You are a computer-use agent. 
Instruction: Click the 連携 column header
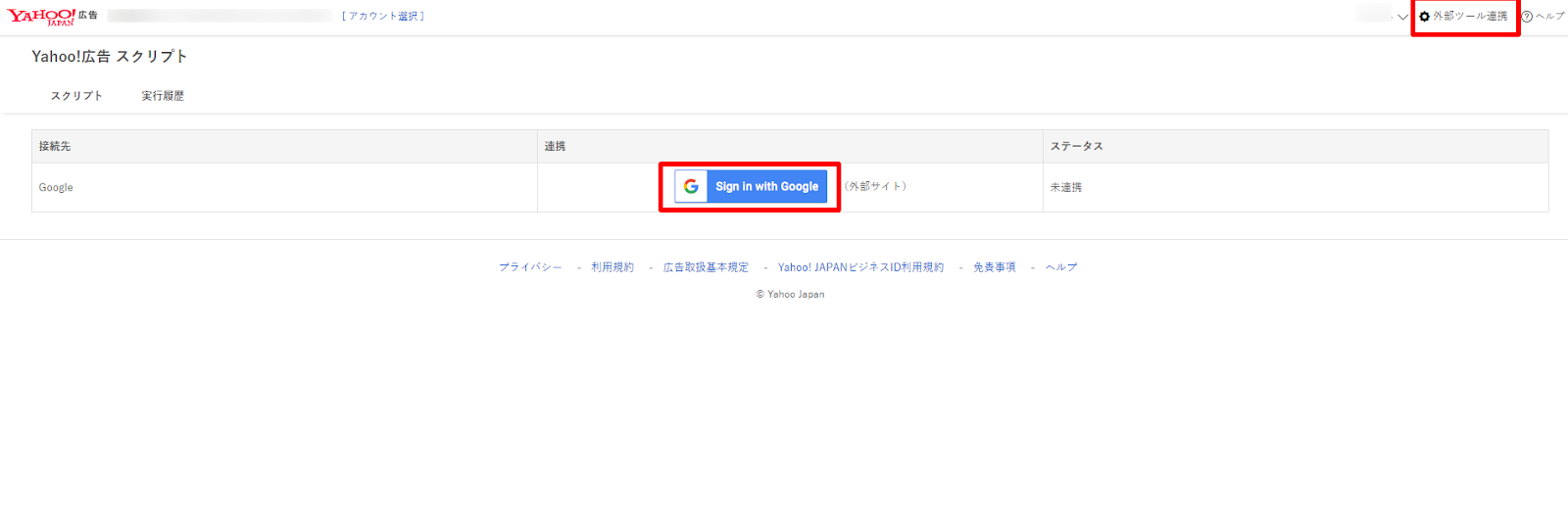[x=555, y=146]
